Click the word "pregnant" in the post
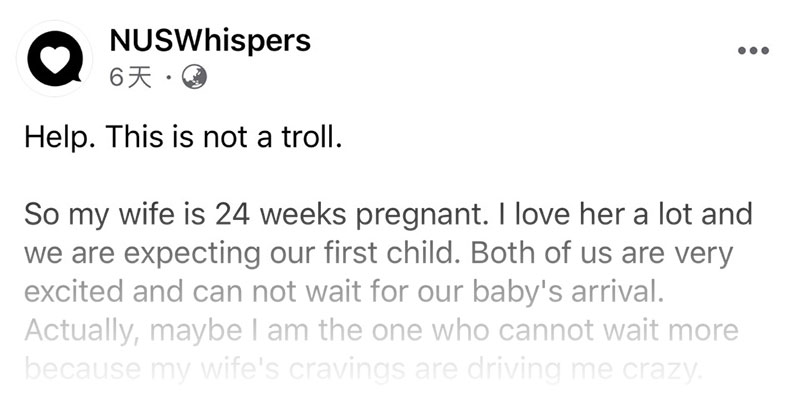 [417, 216]
